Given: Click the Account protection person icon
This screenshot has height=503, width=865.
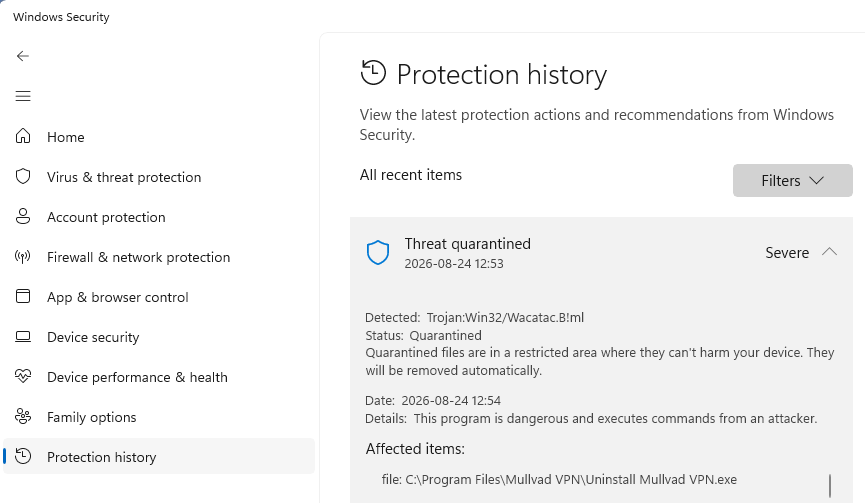Looking at the screenshot, I should (23, 217).
